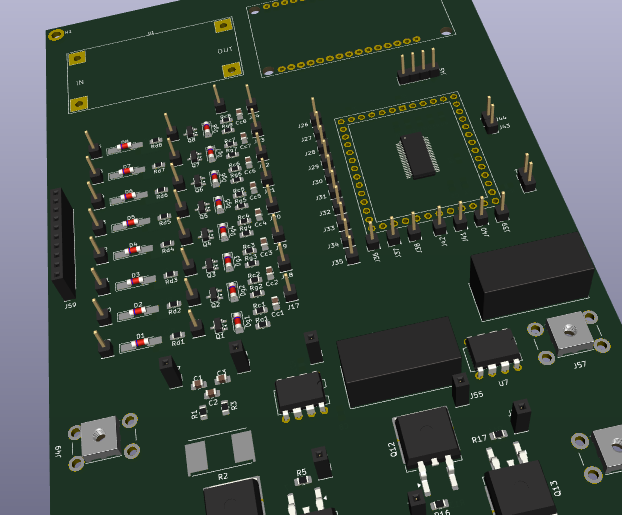Viewport: 622px width, 515px height.
Task: Click the OUT label on the module outline
Action: tap(224, 51)
